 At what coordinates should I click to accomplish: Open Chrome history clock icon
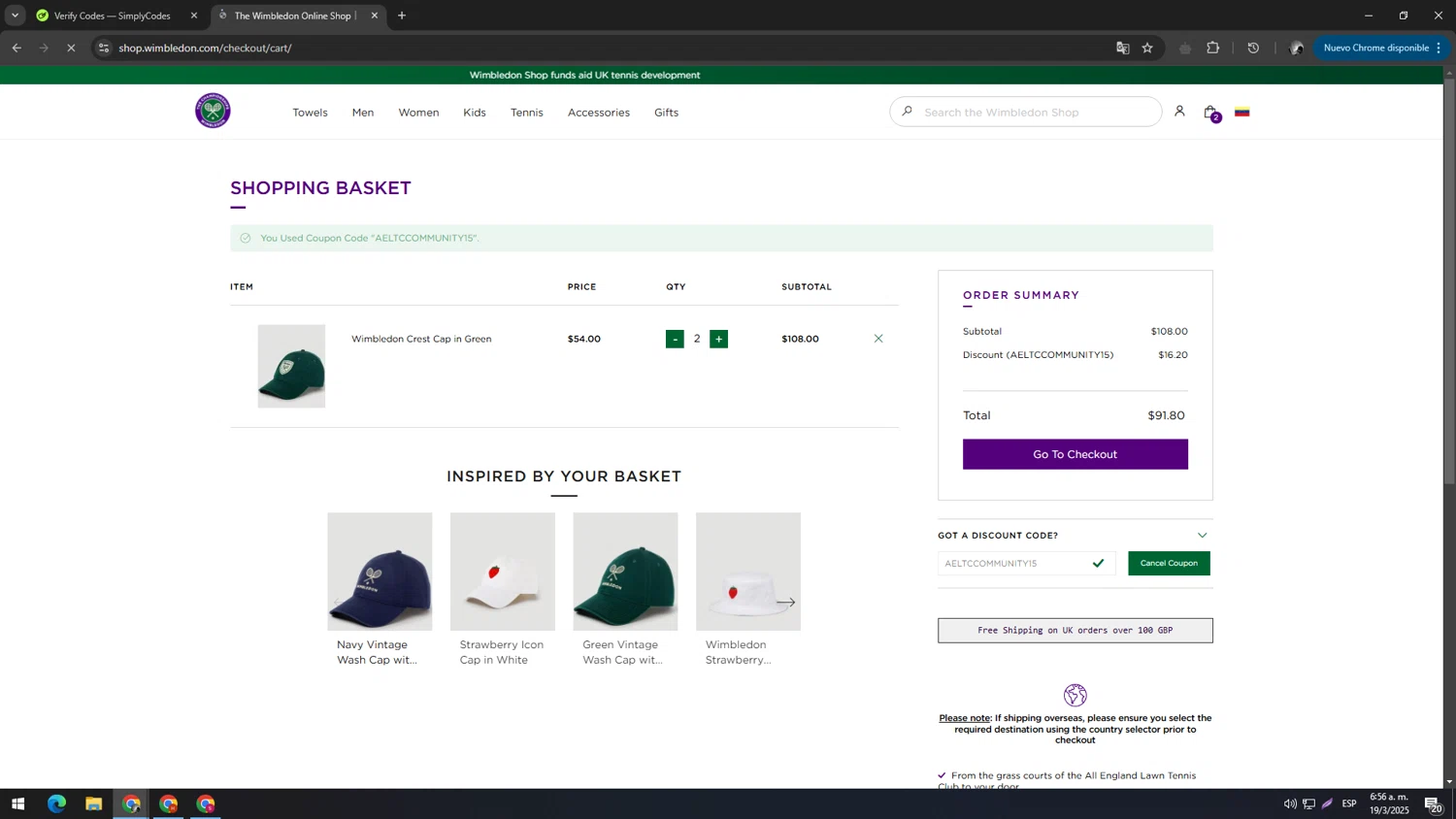click(1253, 48)
